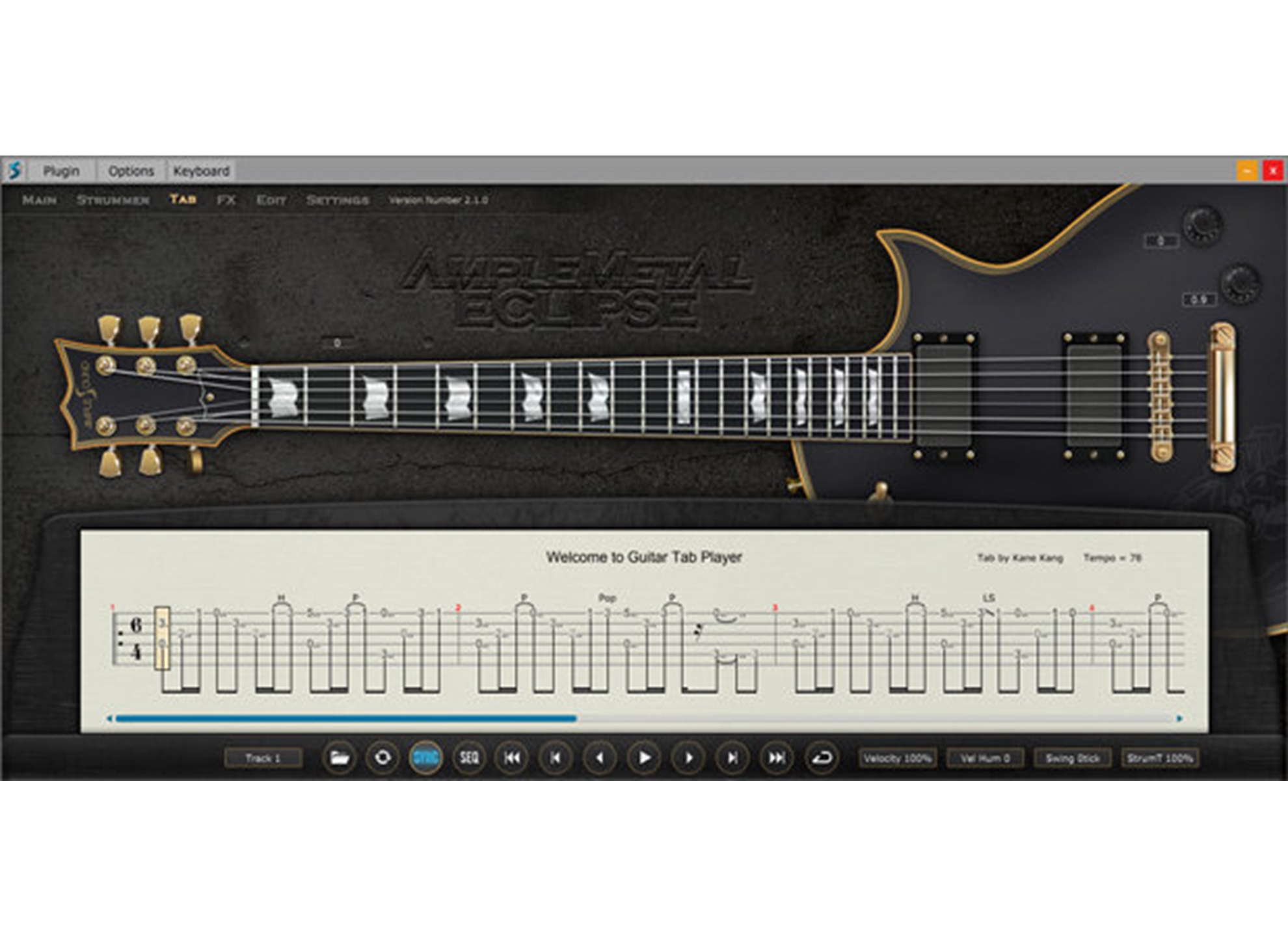Click bar number 2 marker in tab

pyautogui.click(x=458, y=608)
